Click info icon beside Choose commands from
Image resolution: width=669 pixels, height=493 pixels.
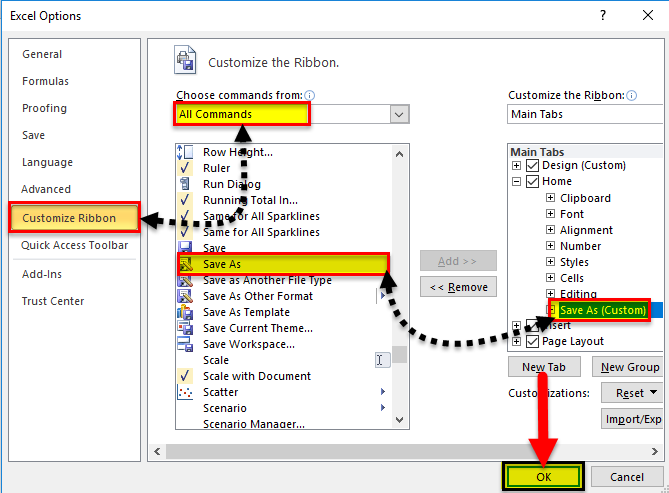pos(310,95)
